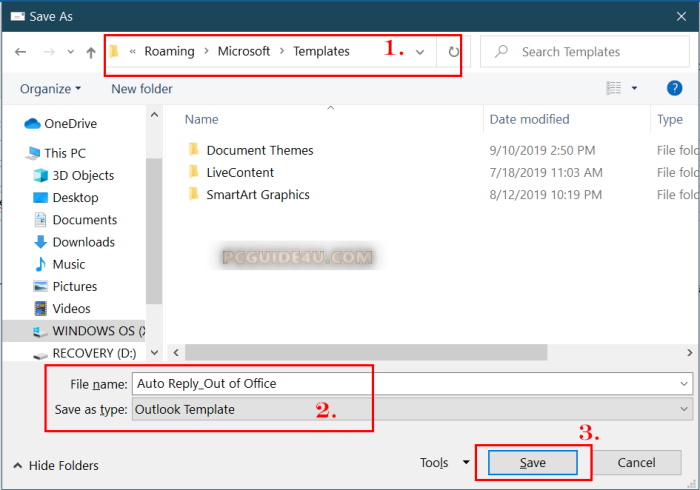This screenshot has width=700, height=490.
Task: Select OneDrive in the navigation pane
Action: coord(71,123)
